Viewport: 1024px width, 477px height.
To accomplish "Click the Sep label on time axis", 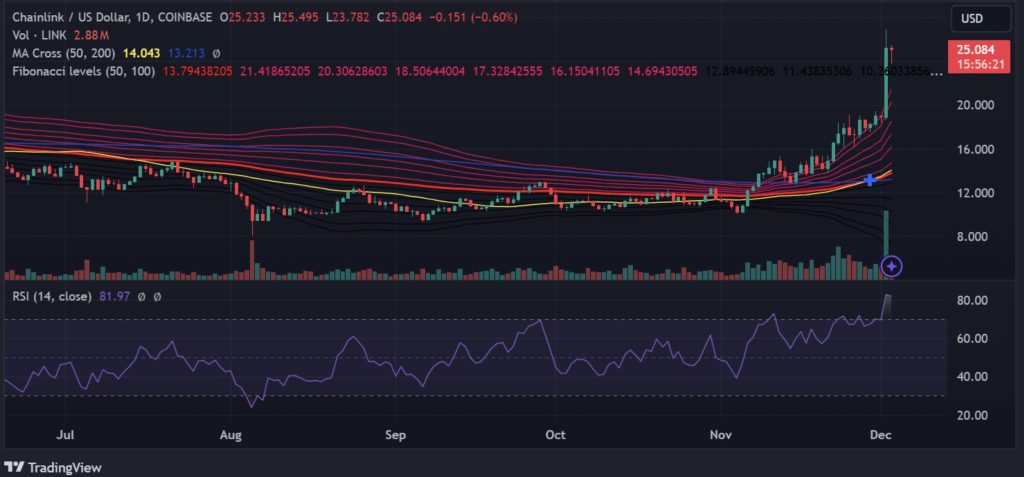I will coord(396,434).
